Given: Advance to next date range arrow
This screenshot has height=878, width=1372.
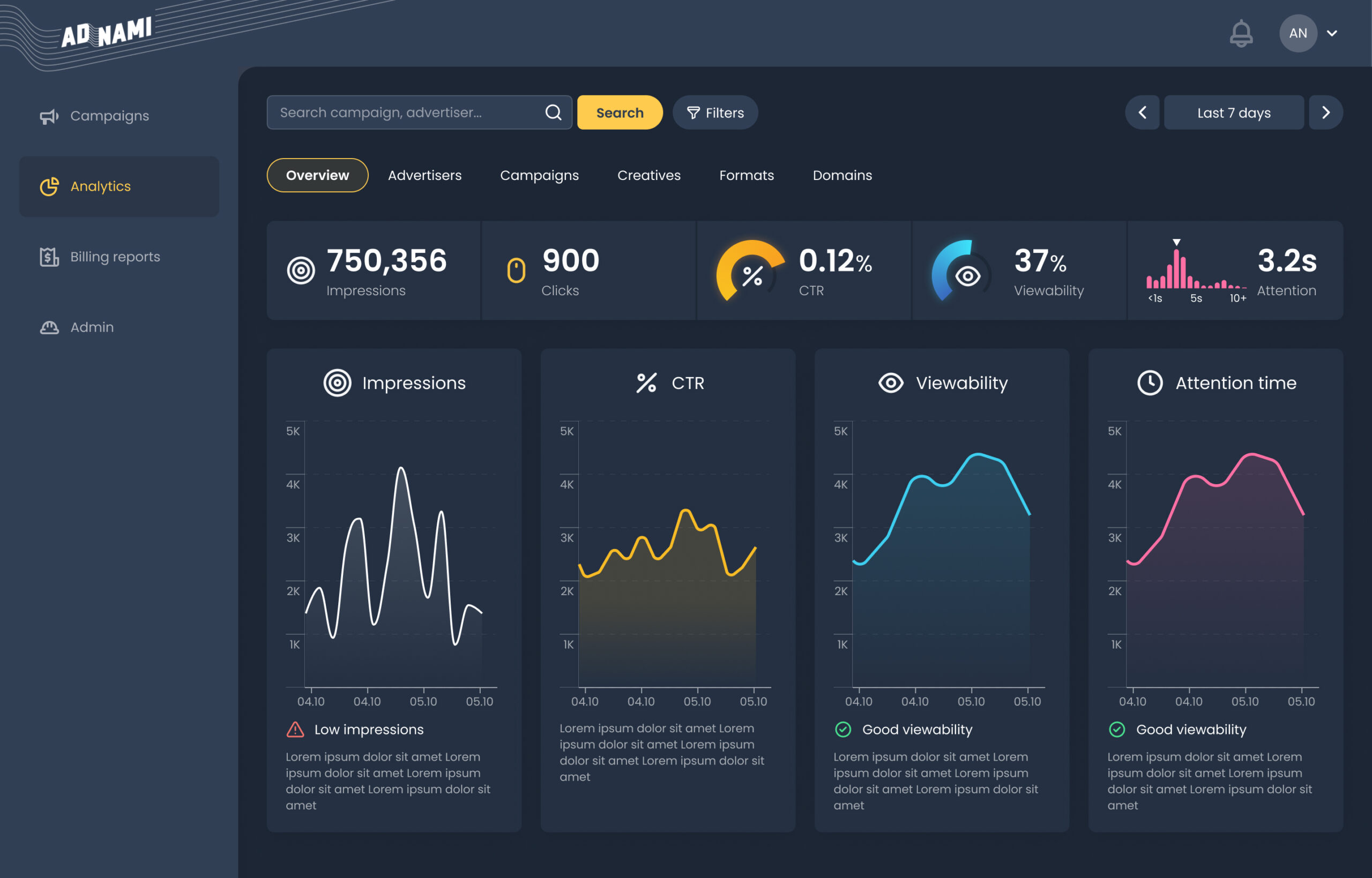Looking at the screenshot, I should 1326,112.
